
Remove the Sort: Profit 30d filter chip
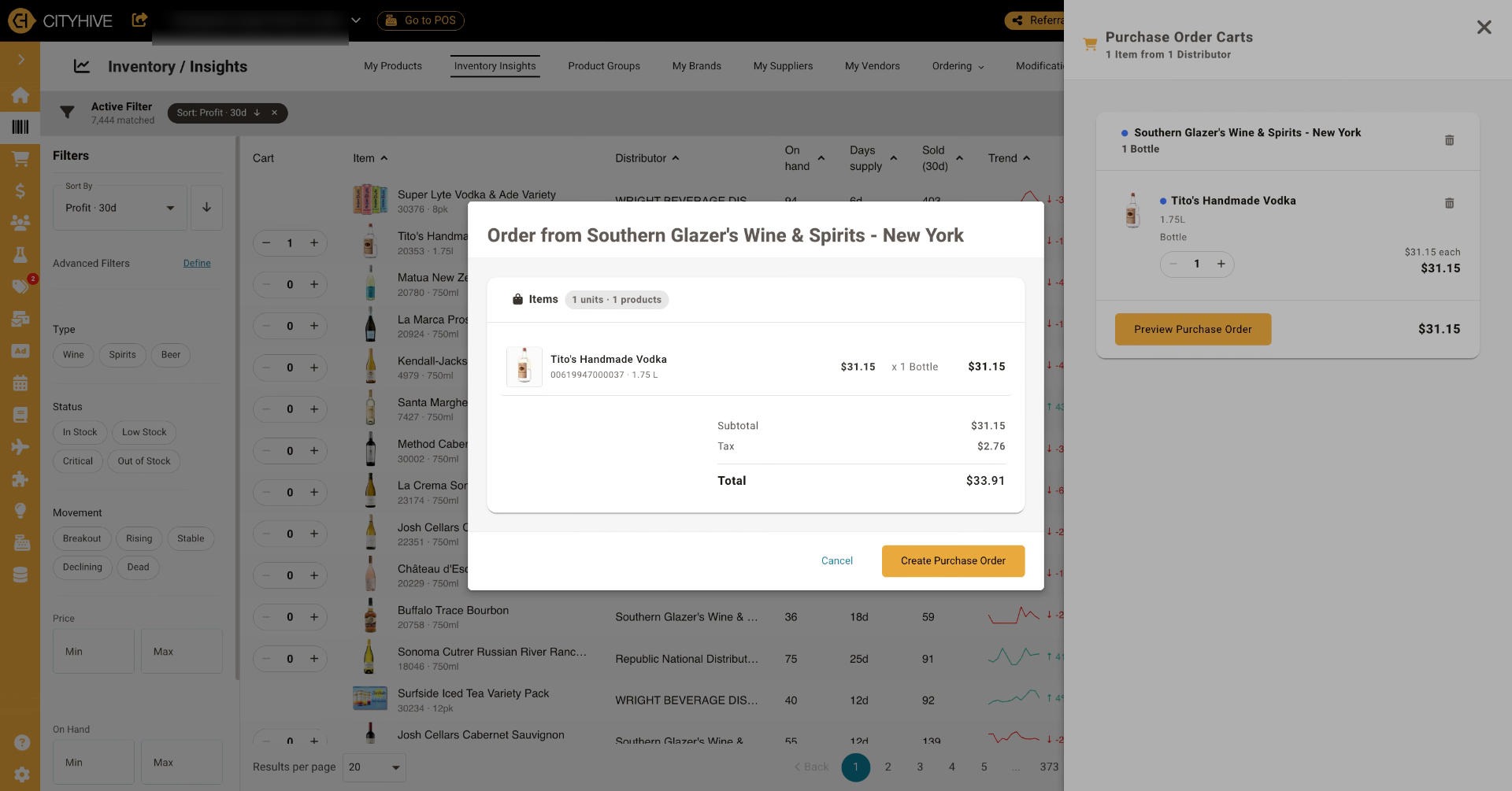[x=274, y=113]
